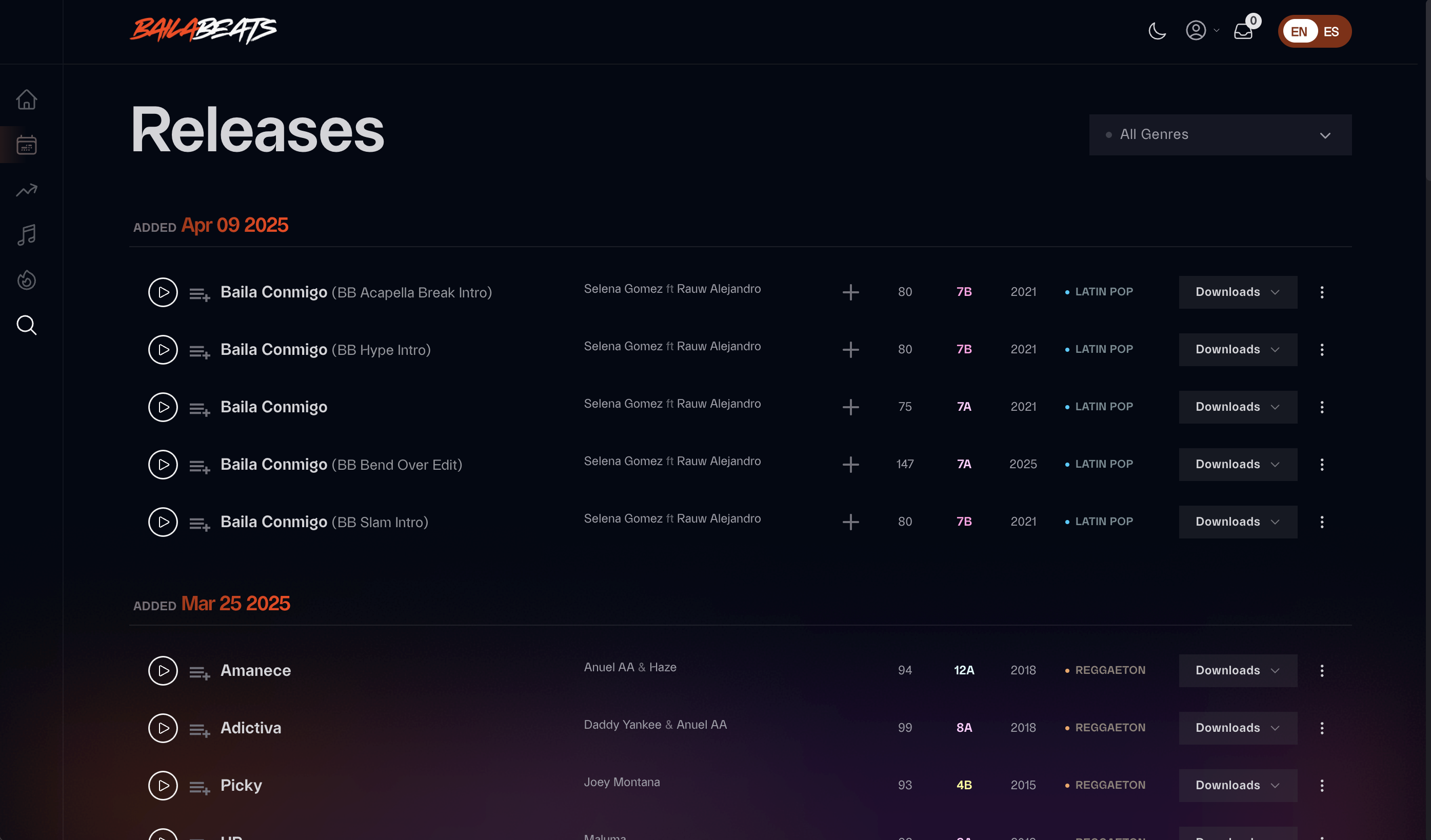1431x840 pixels.
Task: Open Downloads dropdown for 75 BPM Baila Conmigo
Action: 1237,407
